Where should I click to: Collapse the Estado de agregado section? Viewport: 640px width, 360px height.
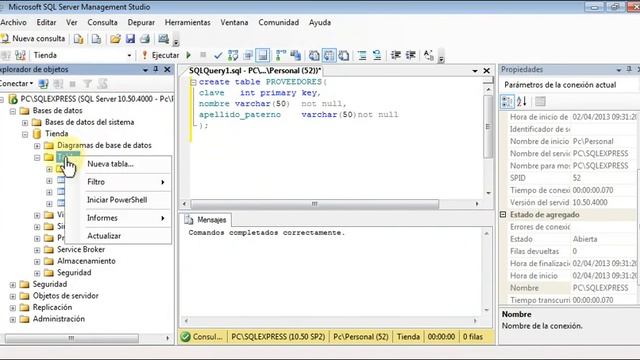[x=503, y=214]
